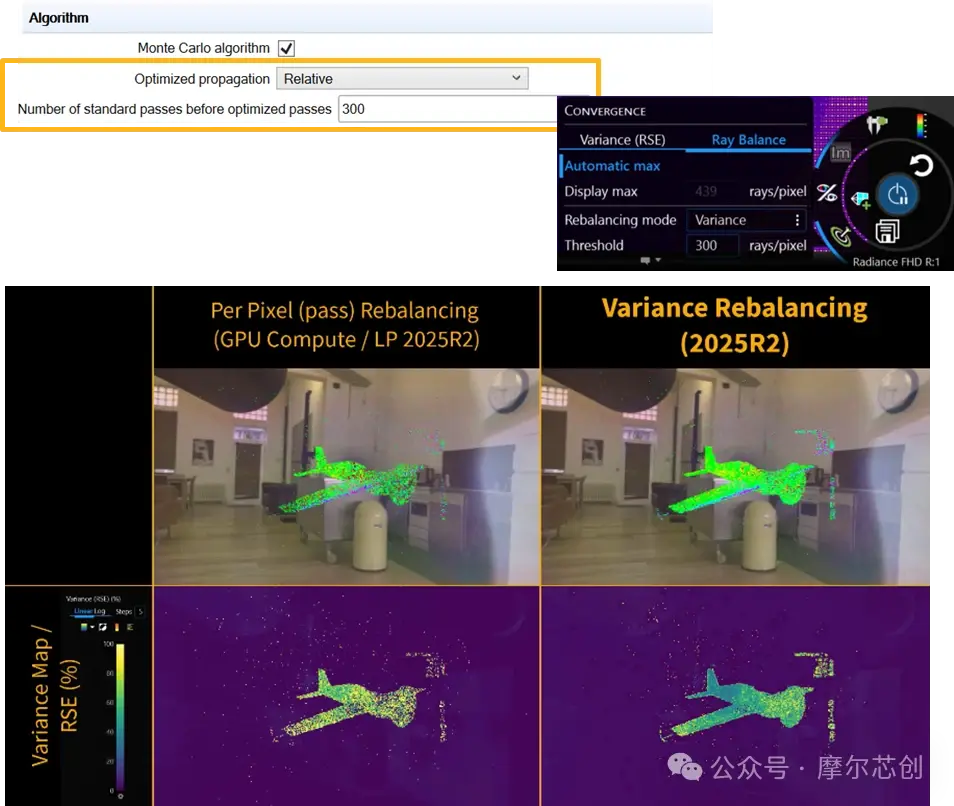
Task: Select the Ray Balance tab
Action: click(748, 140)
